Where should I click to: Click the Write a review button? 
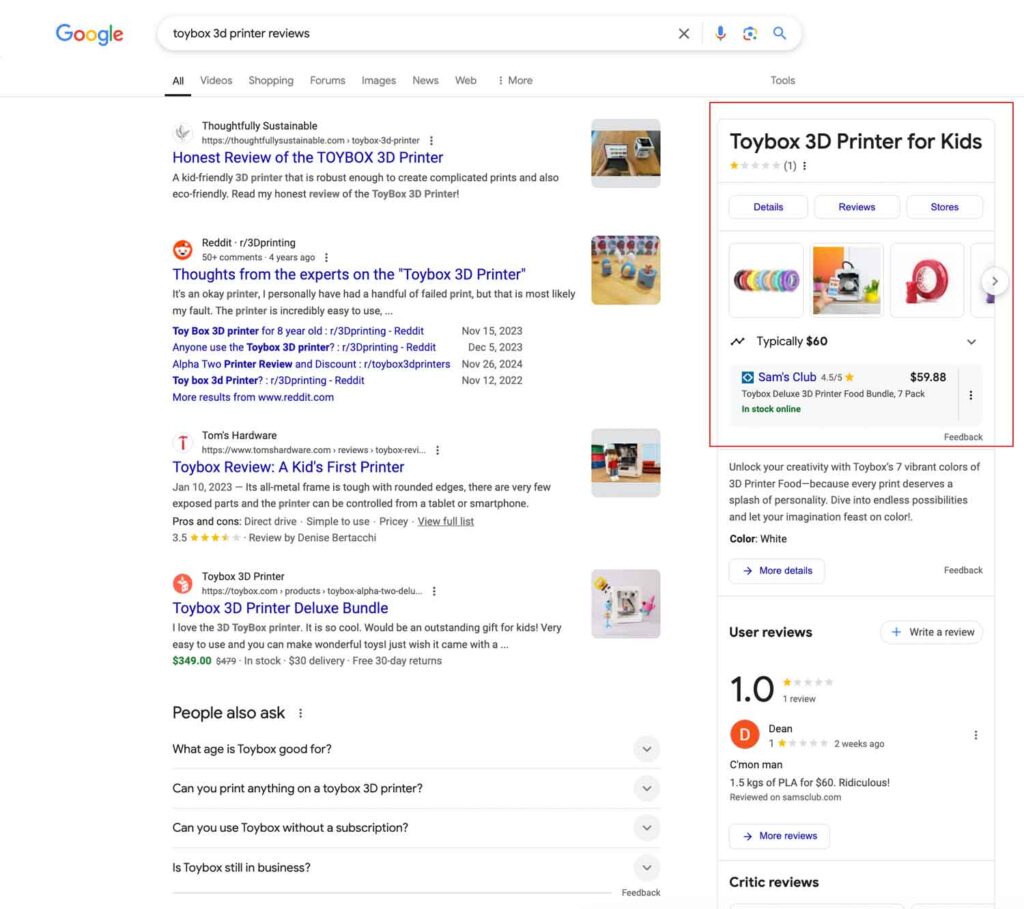[931, 632]
